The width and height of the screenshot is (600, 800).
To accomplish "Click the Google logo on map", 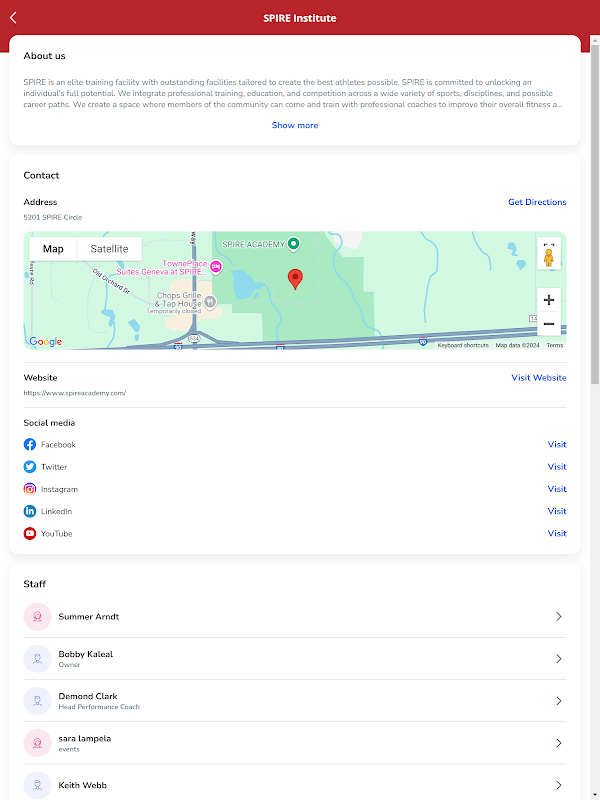I will coord(45,342).
